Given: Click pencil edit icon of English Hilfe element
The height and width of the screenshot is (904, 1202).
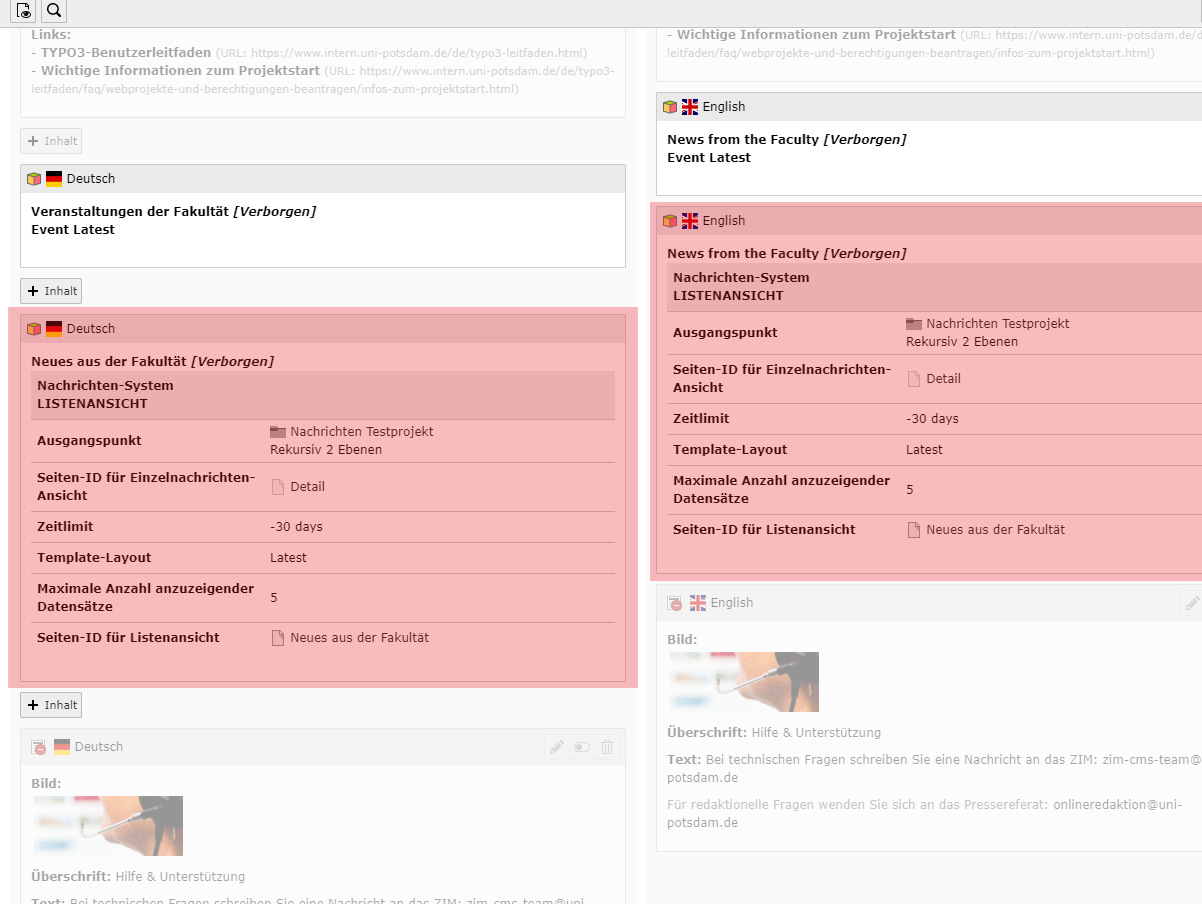Looking at the screenshot, I should (x=1191, y=603).
